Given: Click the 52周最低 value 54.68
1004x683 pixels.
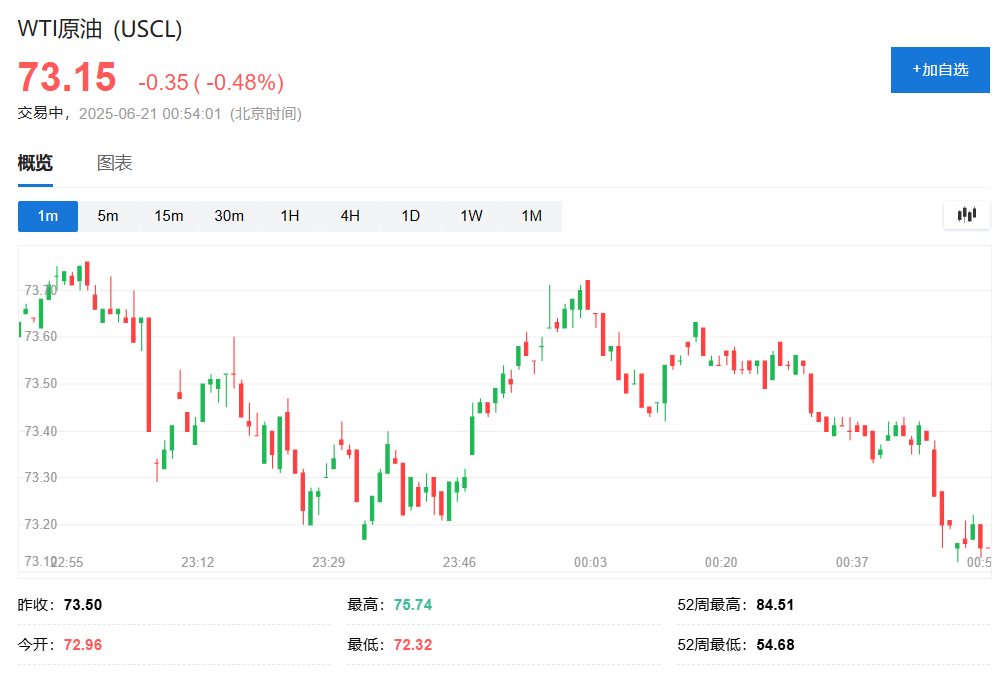Looking at the screenshot, I should (x=775, y=645).
